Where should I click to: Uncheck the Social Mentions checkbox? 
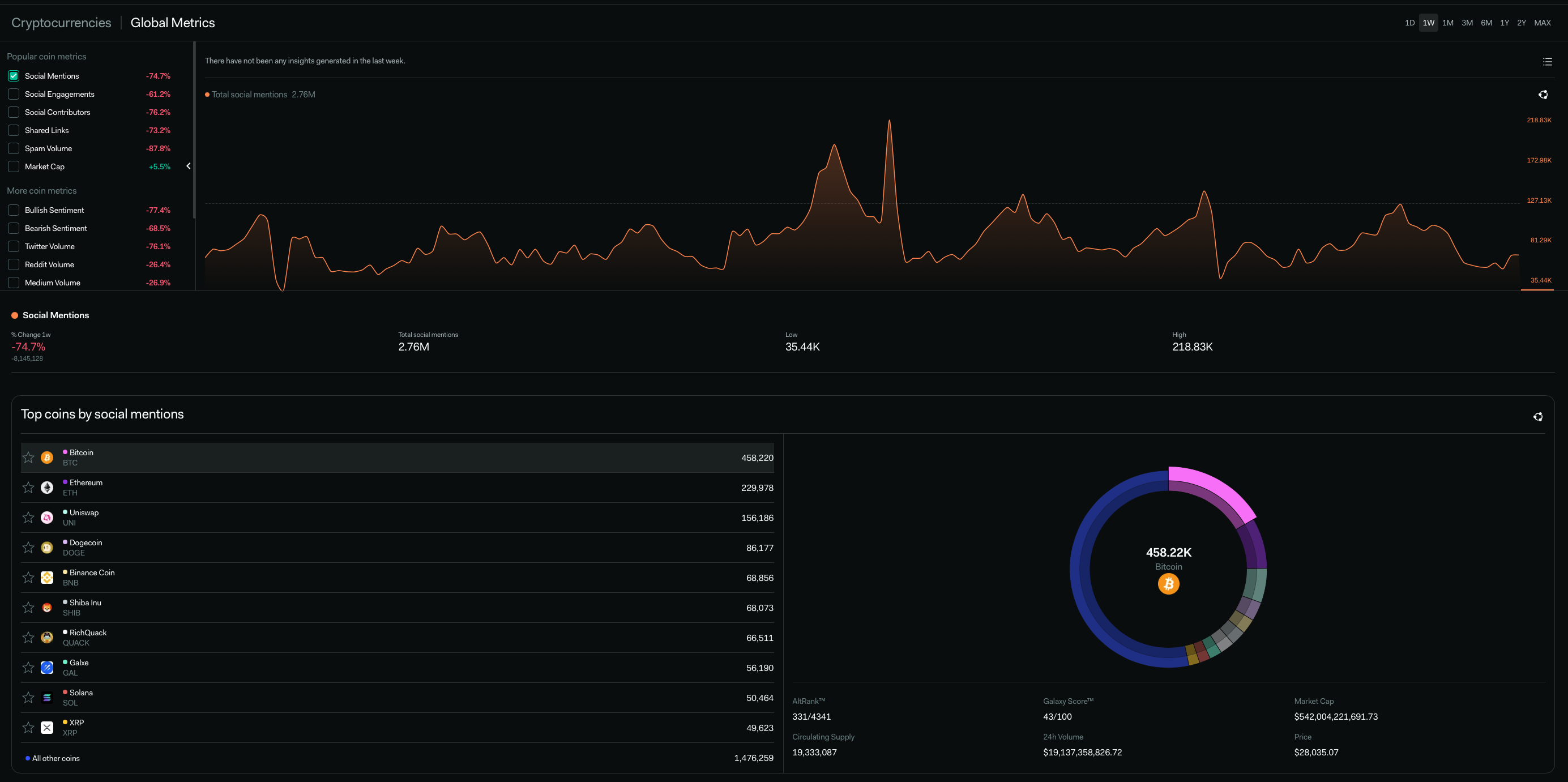[14, 76]
